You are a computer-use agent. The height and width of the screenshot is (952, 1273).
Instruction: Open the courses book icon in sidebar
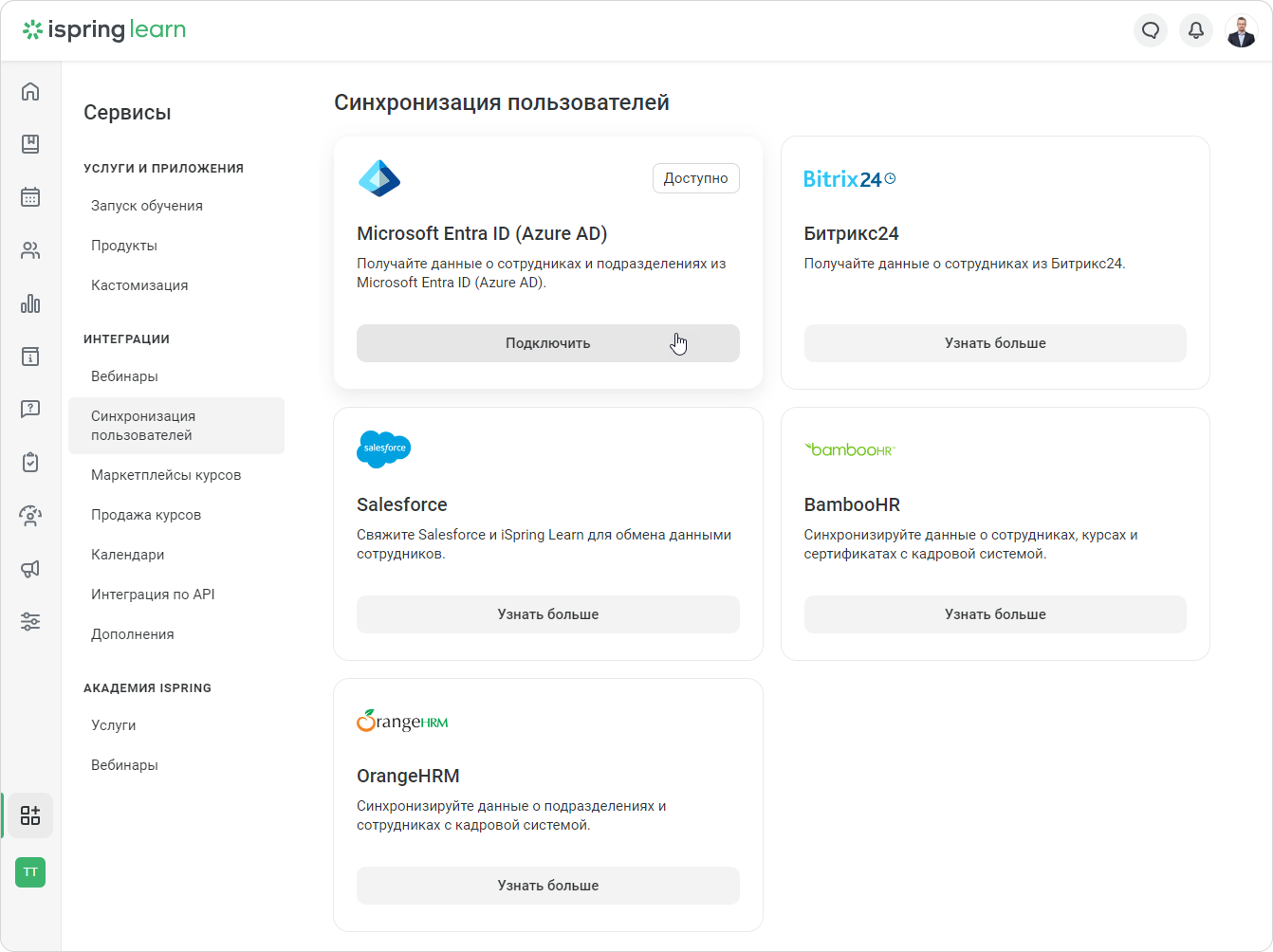tap(30, 144)
